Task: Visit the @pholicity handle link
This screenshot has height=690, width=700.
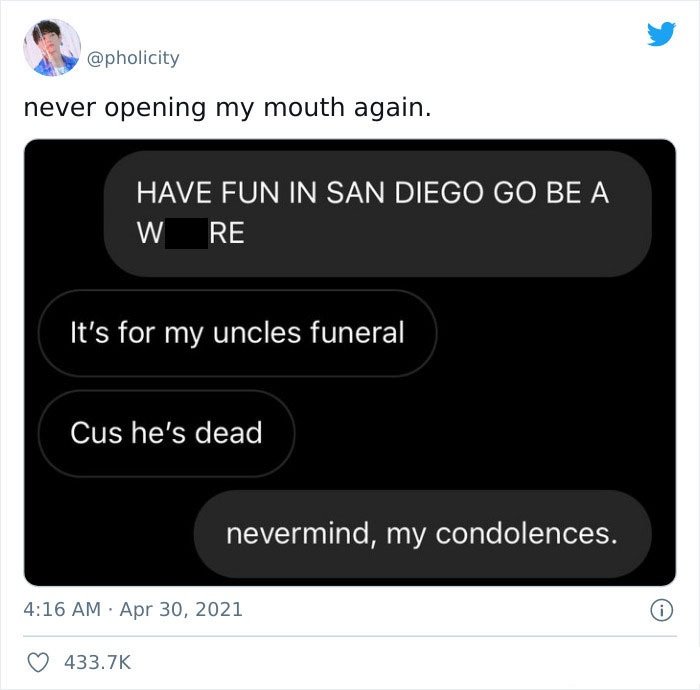Action: coord(133,58)
